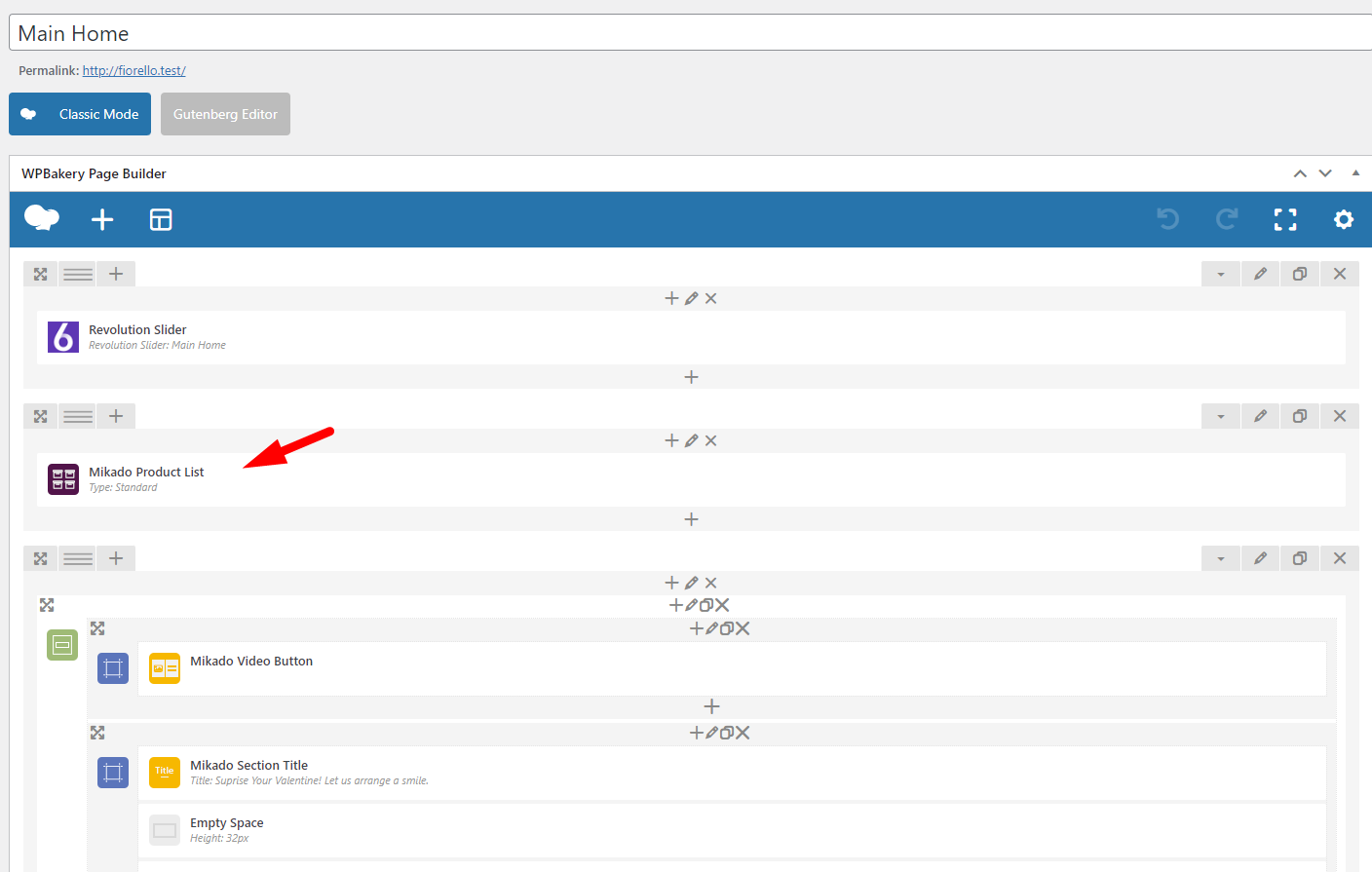1372x872 pixels.
Task: Click the WPBakery cloud logo in blue toolbar
Action: click(x=42, y=218)
